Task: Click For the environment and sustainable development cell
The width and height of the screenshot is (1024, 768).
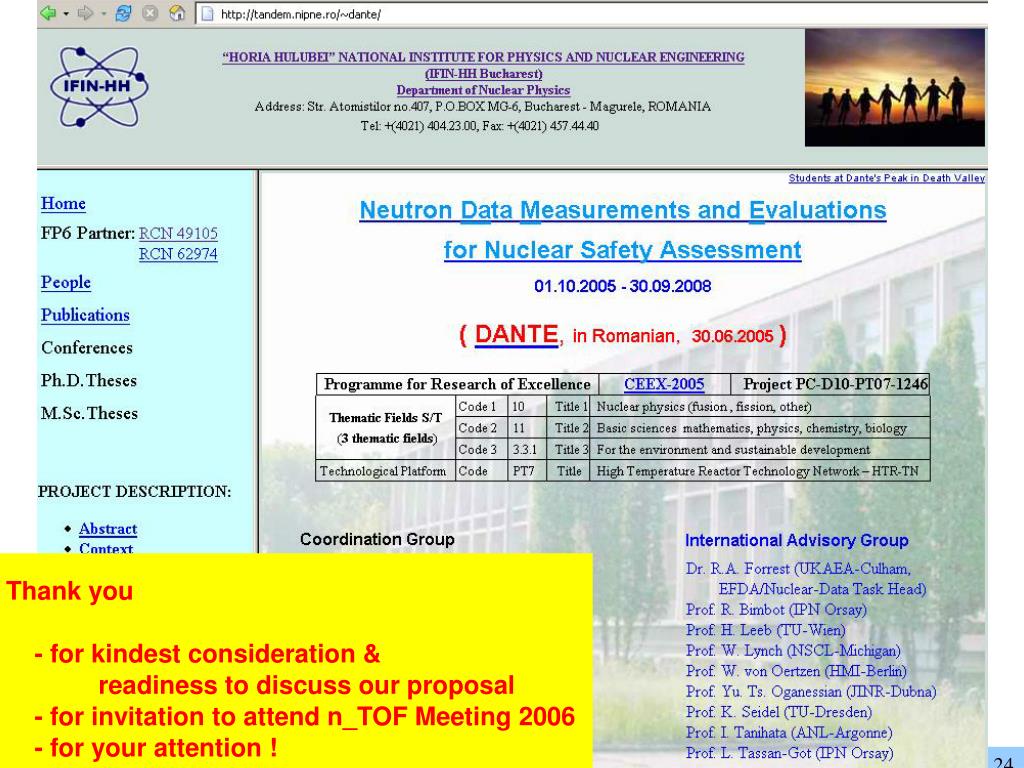Action: click(760, 450)
